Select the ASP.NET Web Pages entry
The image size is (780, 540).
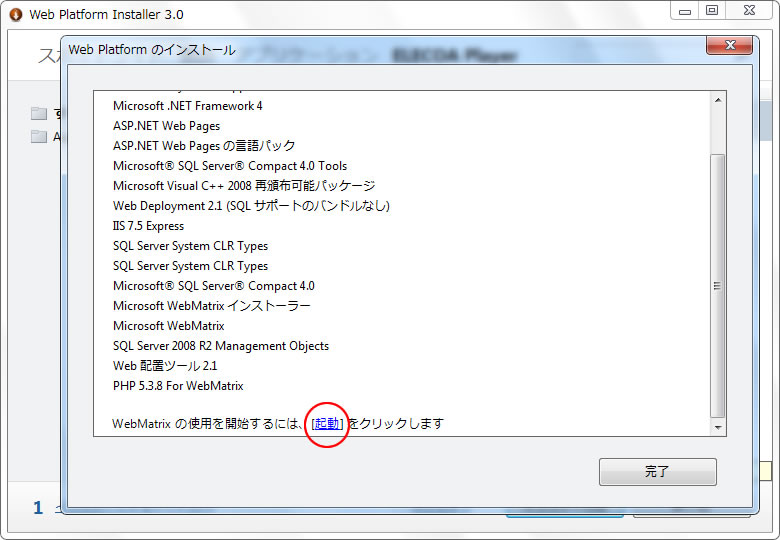click(x=166, y=126)
